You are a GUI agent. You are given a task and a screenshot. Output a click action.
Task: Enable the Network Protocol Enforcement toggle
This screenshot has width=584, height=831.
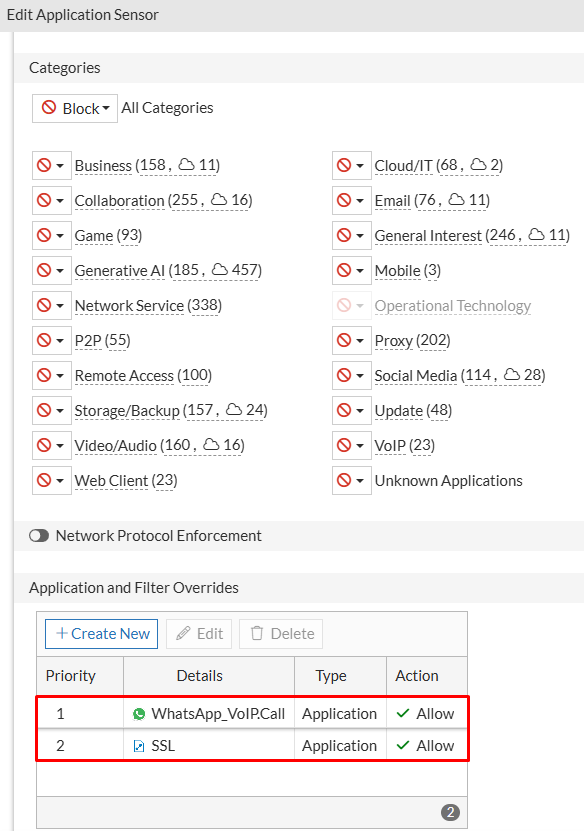(x=38, y=535)
